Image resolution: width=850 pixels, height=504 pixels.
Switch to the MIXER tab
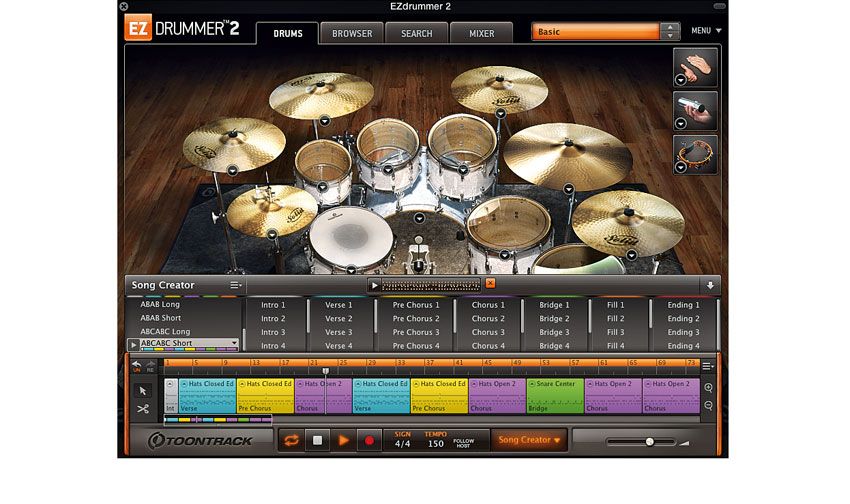pyautogui.click(x=481, y=34)
